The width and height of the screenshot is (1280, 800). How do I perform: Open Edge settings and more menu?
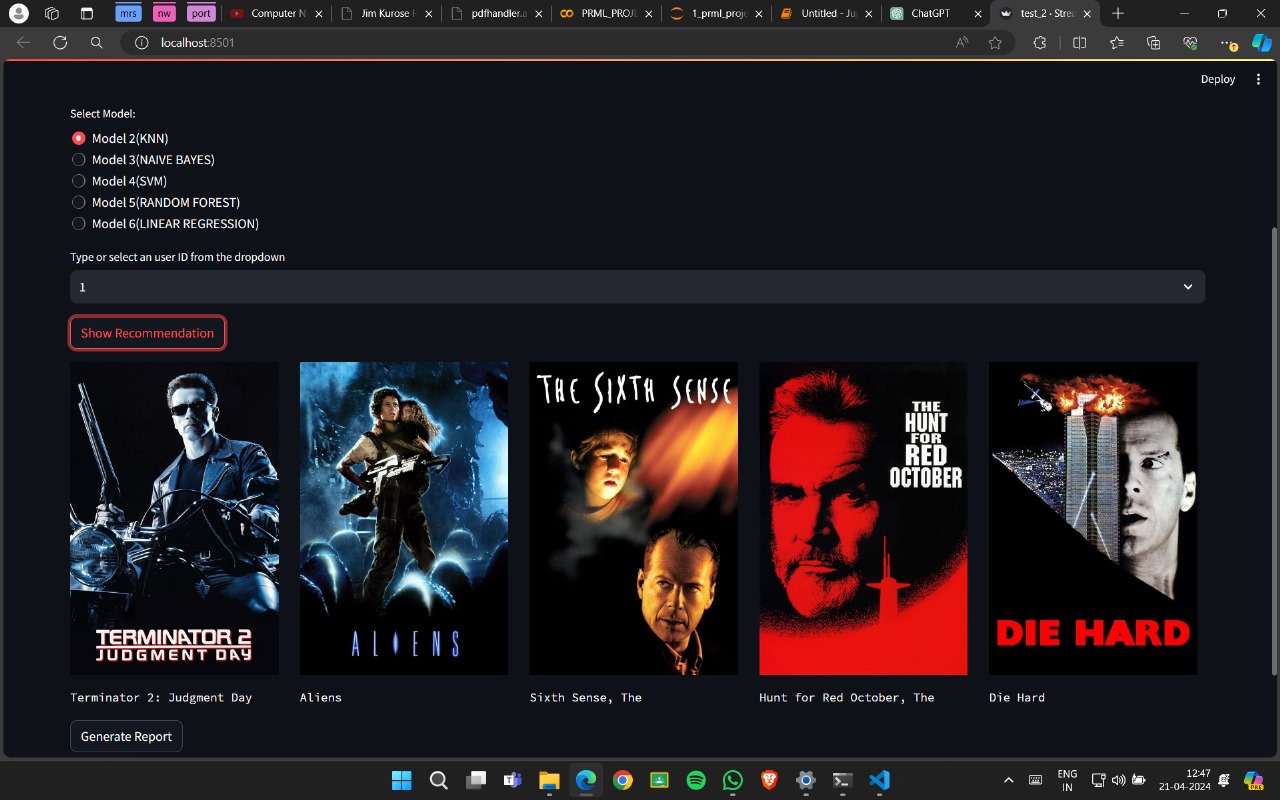click(x=1229, y=43)
